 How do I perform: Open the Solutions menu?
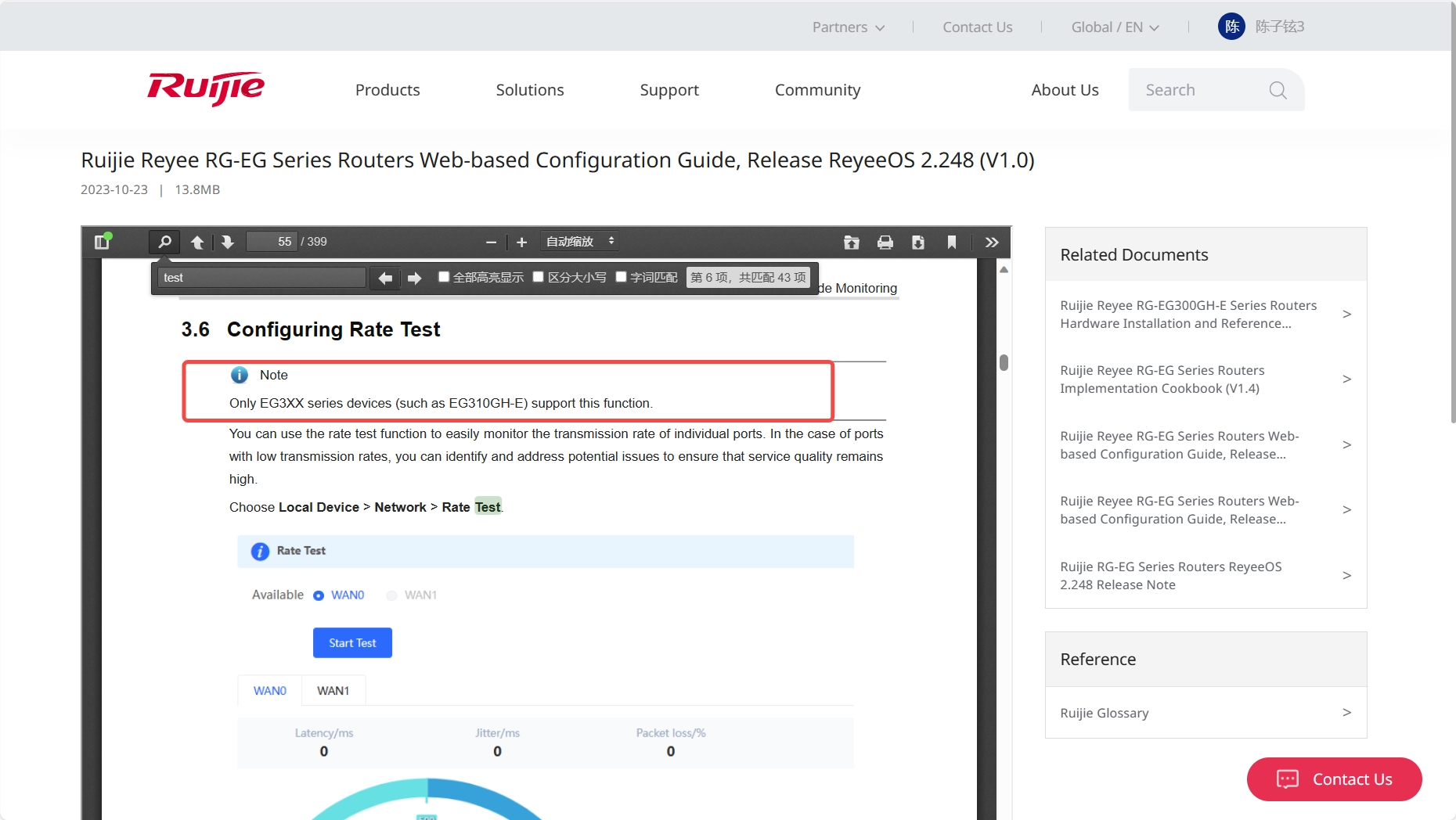(x=530, y=90)
